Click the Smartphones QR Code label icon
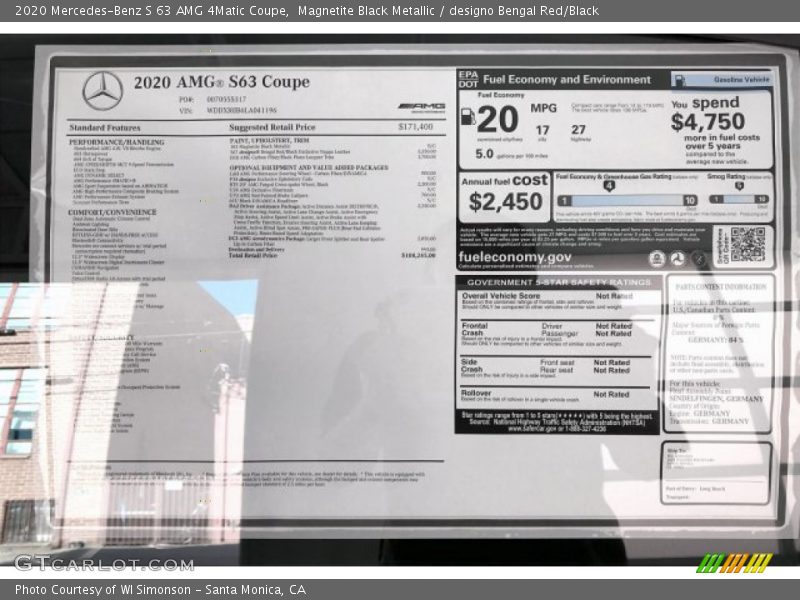Image resolution: width=800 pixels, height=600 pixels. (722, 245)
